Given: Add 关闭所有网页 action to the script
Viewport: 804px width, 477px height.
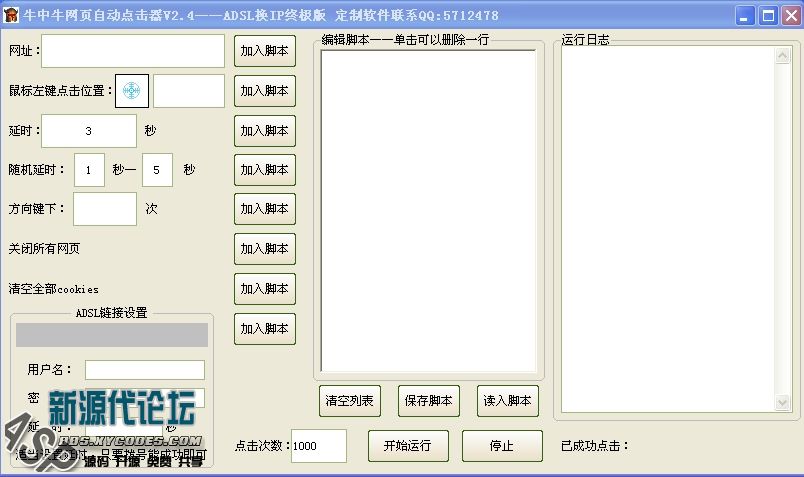Looking at the screenshot, I should point(265,248).
